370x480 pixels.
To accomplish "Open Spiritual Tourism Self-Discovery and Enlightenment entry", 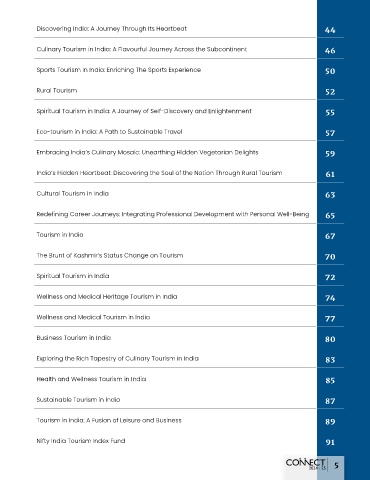I will pos(144,111).
